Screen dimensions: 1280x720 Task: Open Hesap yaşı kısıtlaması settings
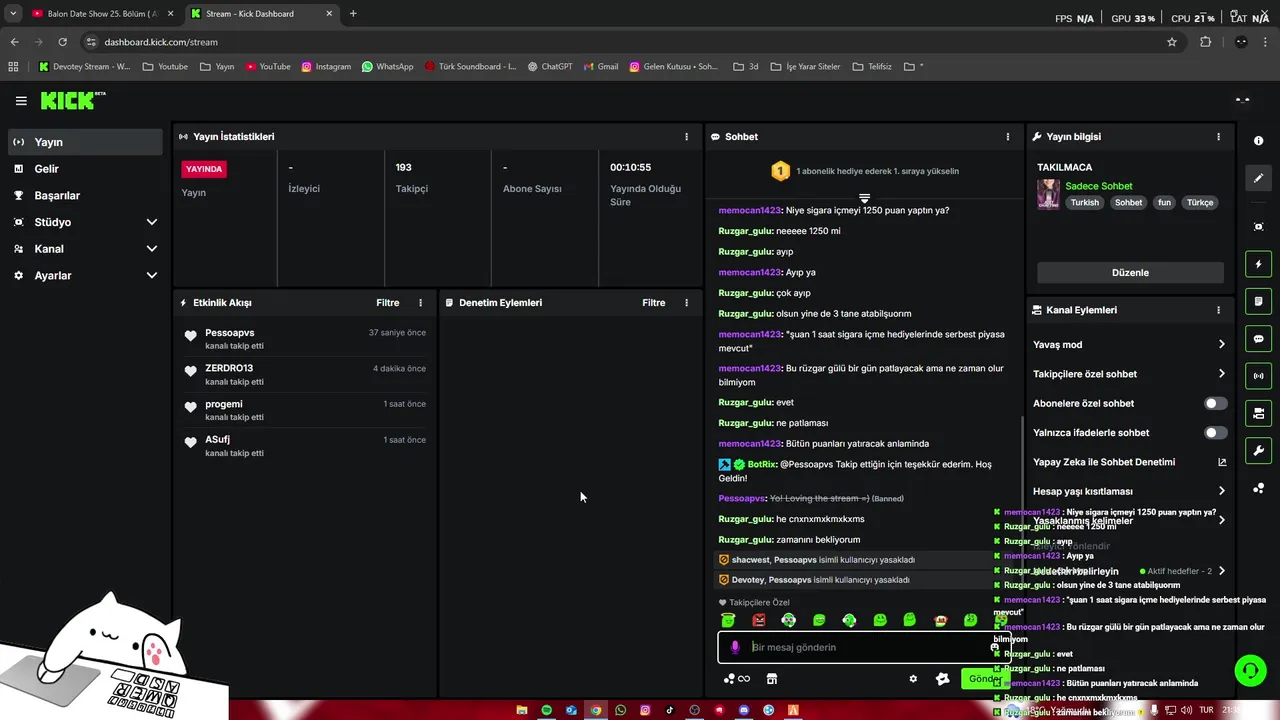(1129, 492)
